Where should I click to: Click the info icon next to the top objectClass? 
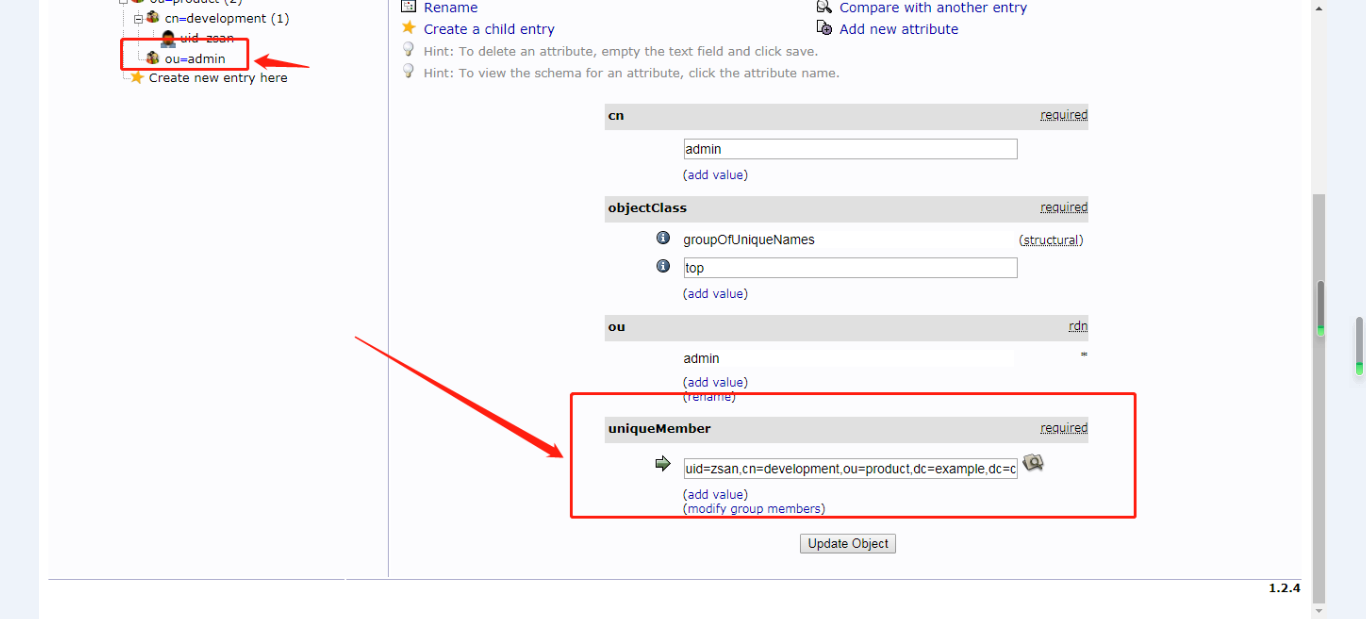[662, 266]
